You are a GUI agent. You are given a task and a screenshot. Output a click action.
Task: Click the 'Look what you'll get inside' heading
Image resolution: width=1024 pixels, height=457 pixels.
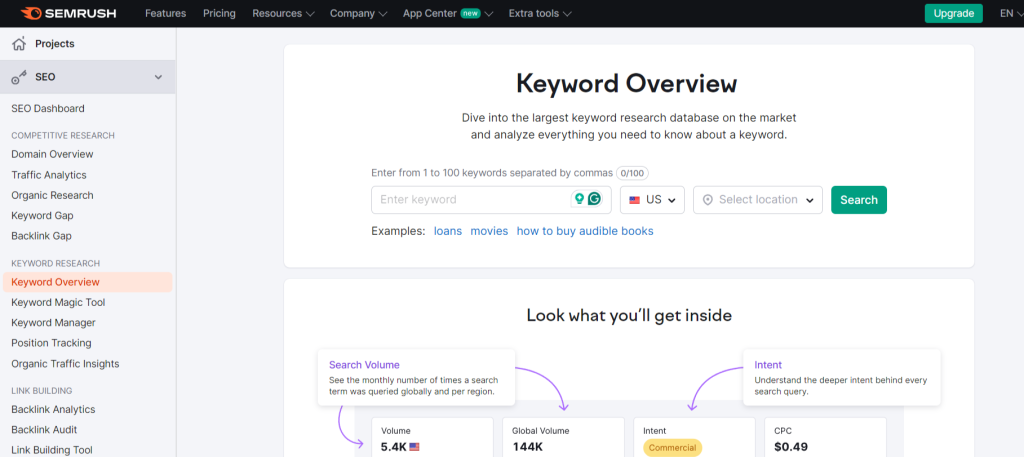(x=629, y=316)
